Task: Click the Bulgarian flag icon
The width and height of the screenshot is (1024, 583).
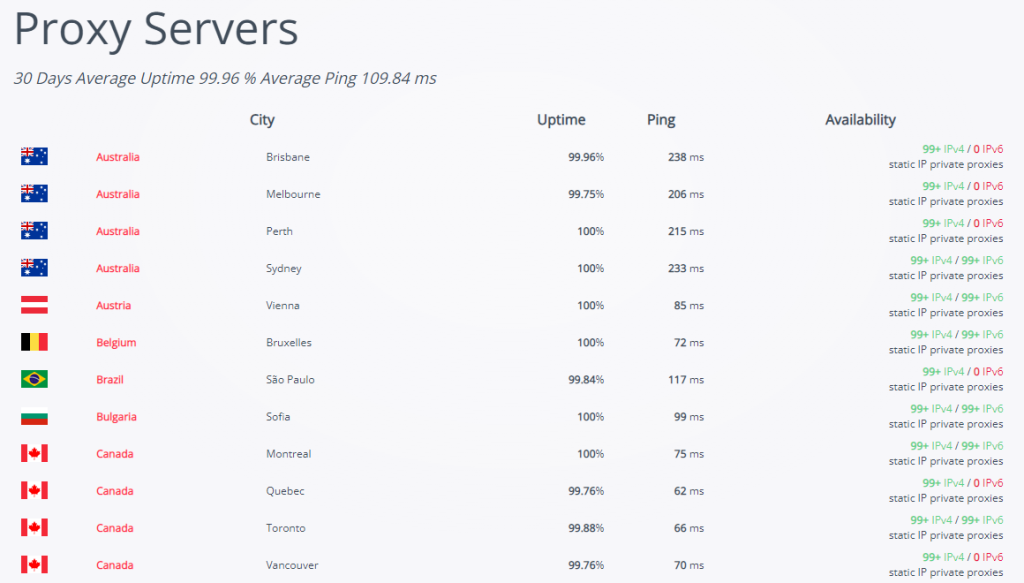Action: pyautogui.click(x=34, y=416)
